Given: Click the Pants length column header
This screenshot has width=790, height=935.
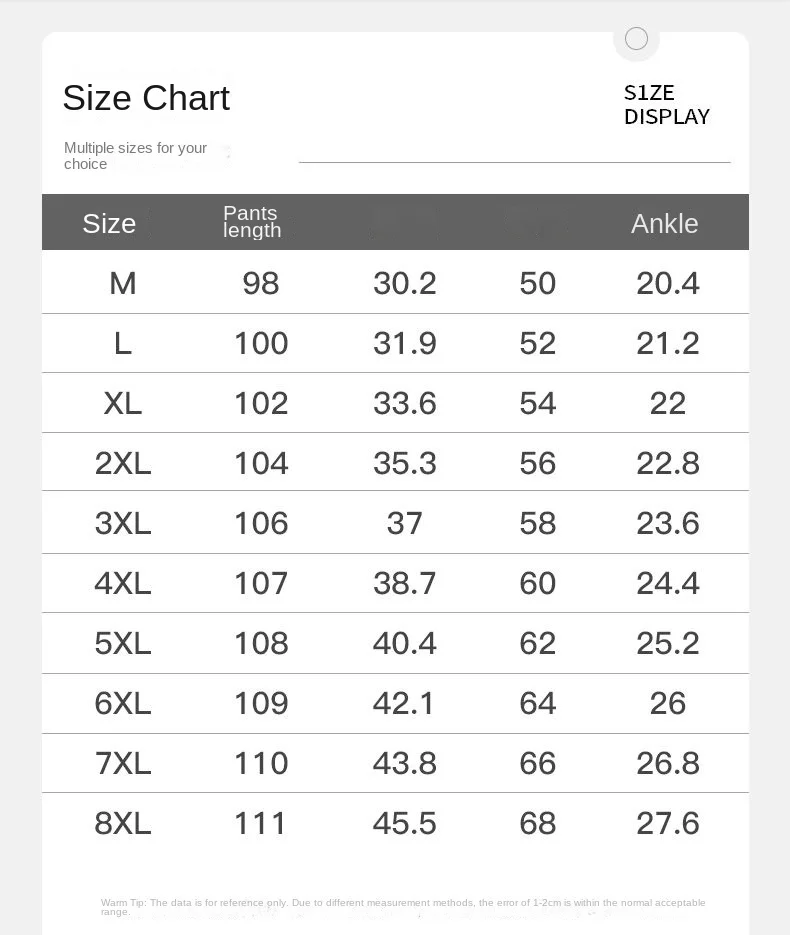Looking at the screenshot, I should (252, 222).
